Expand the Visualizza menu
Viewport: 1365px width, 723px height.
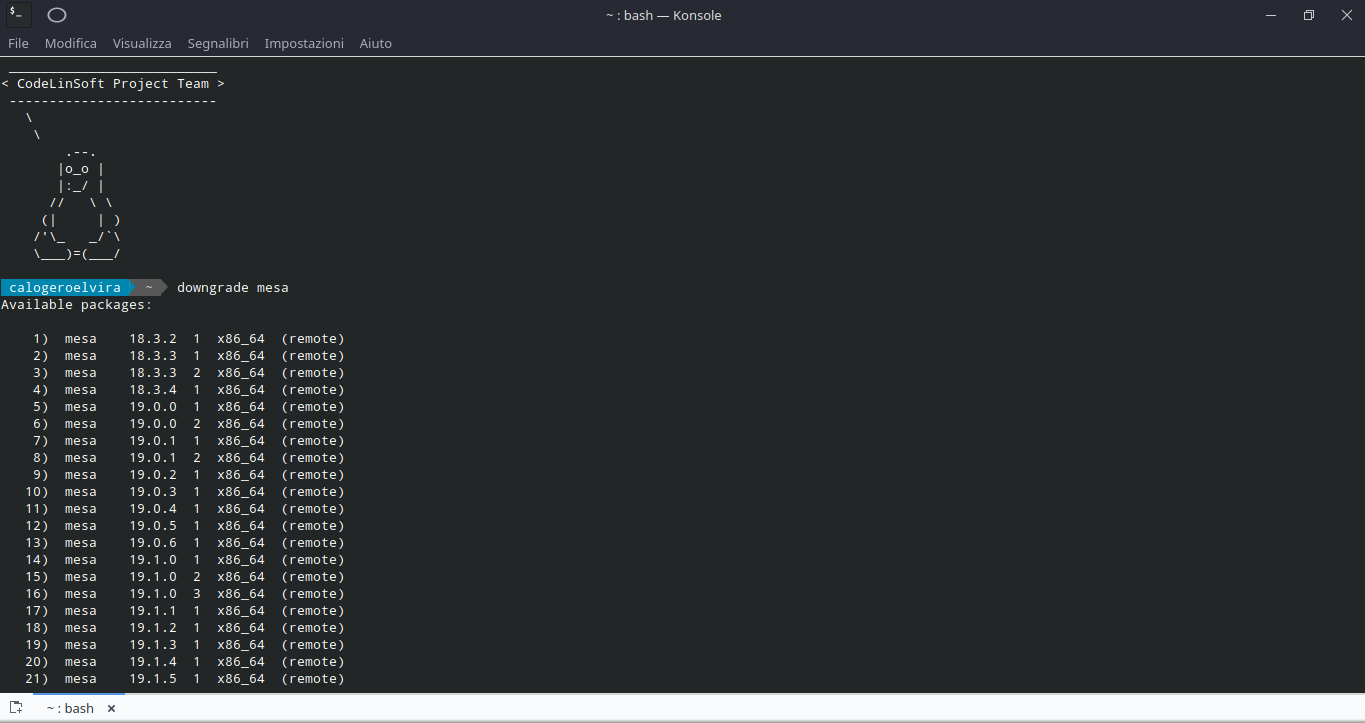coord(142,43)
